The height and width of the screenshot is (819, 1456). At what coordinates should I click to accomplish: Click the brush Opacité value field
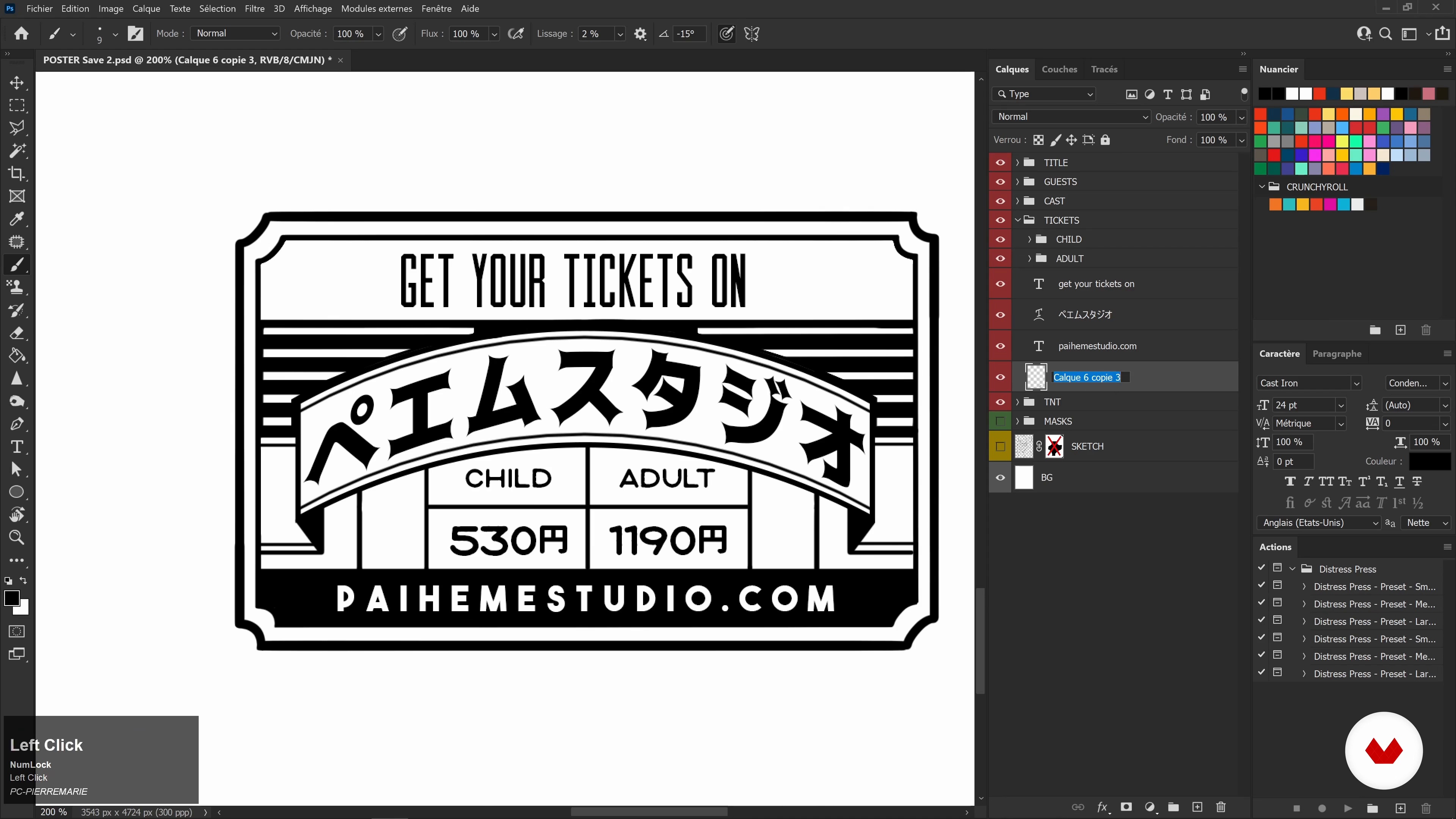coord(352,34)
